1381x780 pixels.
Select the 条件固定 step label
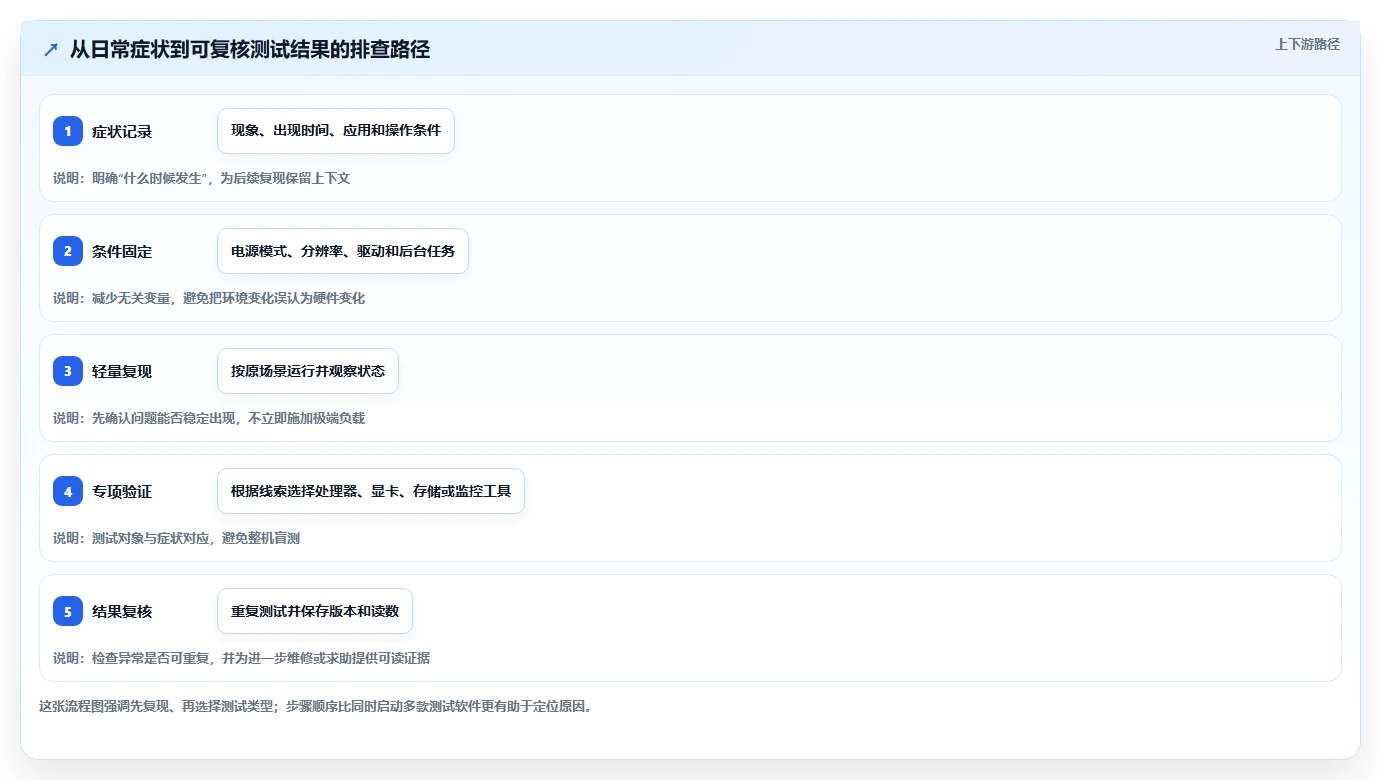pos(122,251)
